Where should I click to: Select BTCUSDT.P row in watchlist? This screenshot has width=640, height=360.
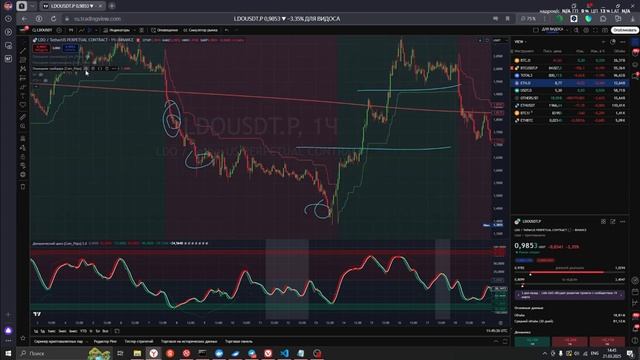pyautogui.click(x=569, y=68)
